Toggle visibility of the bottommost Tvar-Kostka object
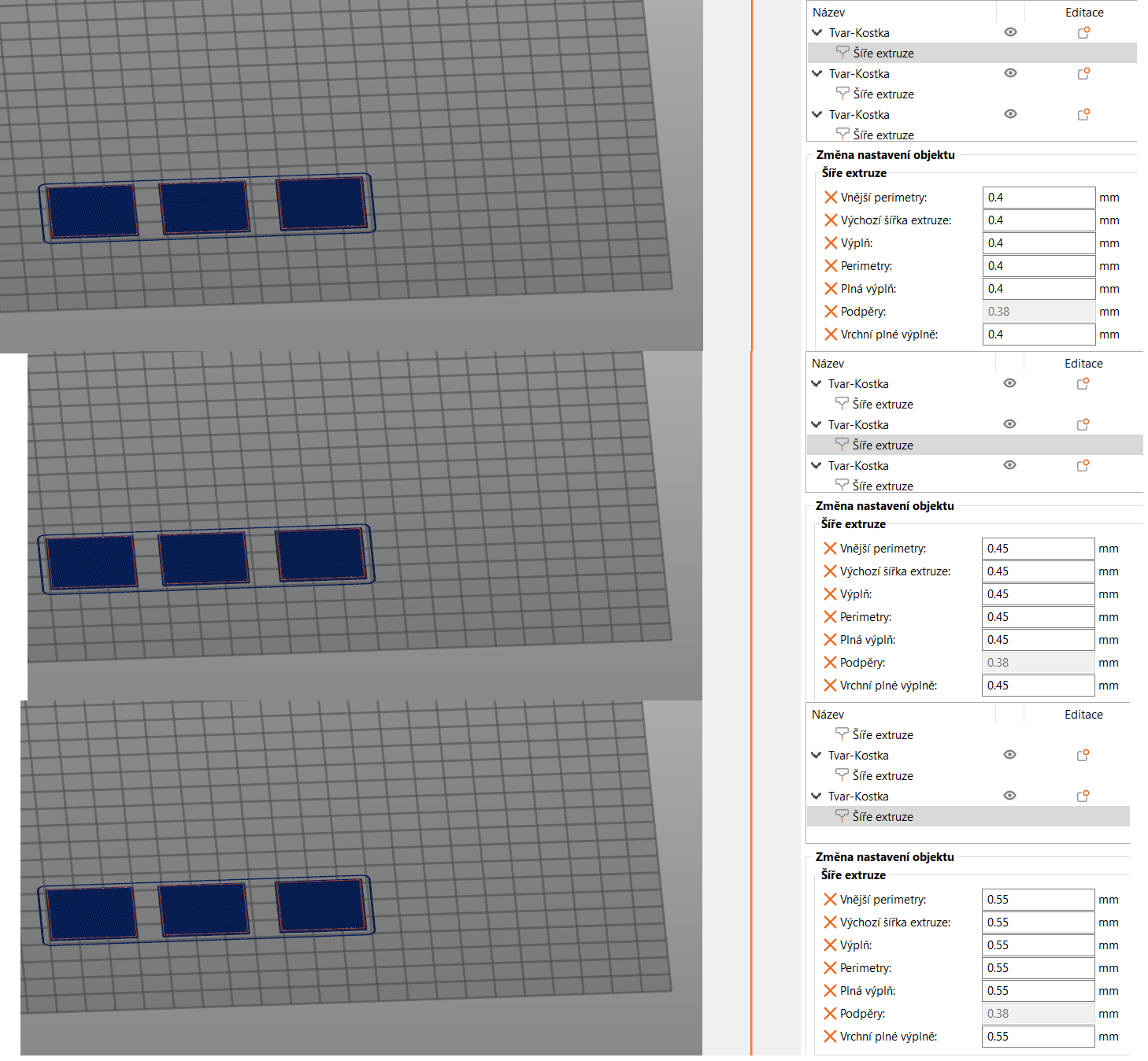The image size is (1148, 1061). [1009, 796]
